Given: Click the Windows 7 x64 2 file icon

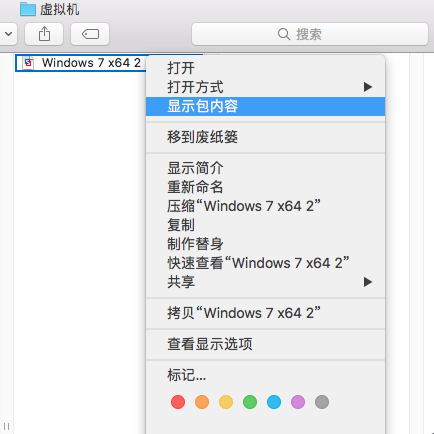Looking at the screenshot, I should 28,63.
